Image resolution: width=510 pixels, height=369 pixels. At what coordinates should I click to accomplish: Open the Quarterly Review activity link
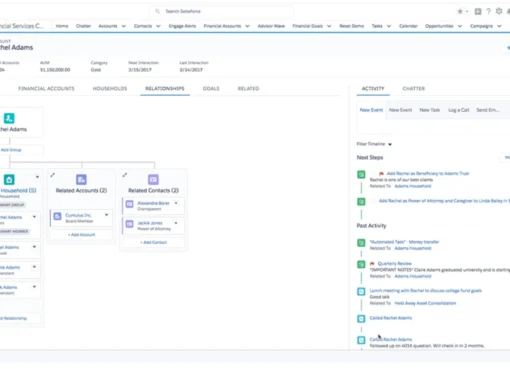tap(395, 264)
